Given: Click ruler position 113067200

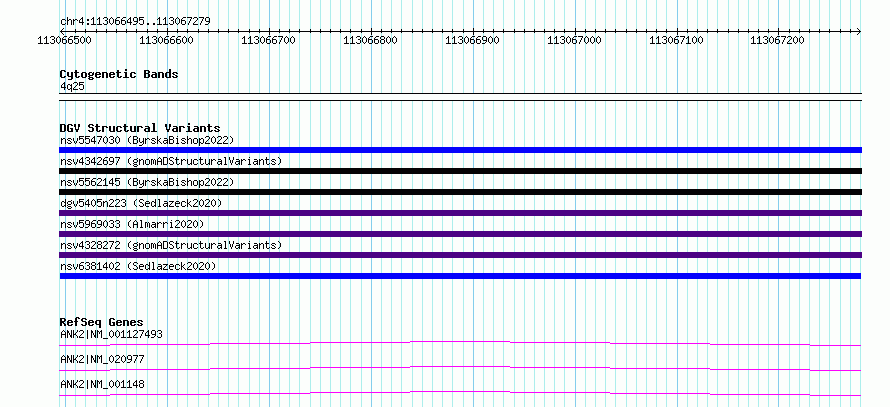Looking at the screenshot, I should [x=778, y=40].
